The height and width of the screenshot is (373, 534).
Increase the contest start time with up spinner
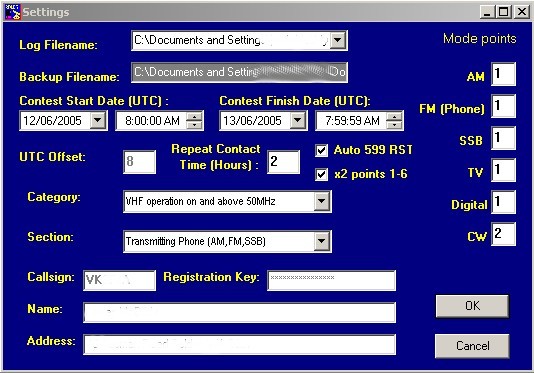click(195, 117)
